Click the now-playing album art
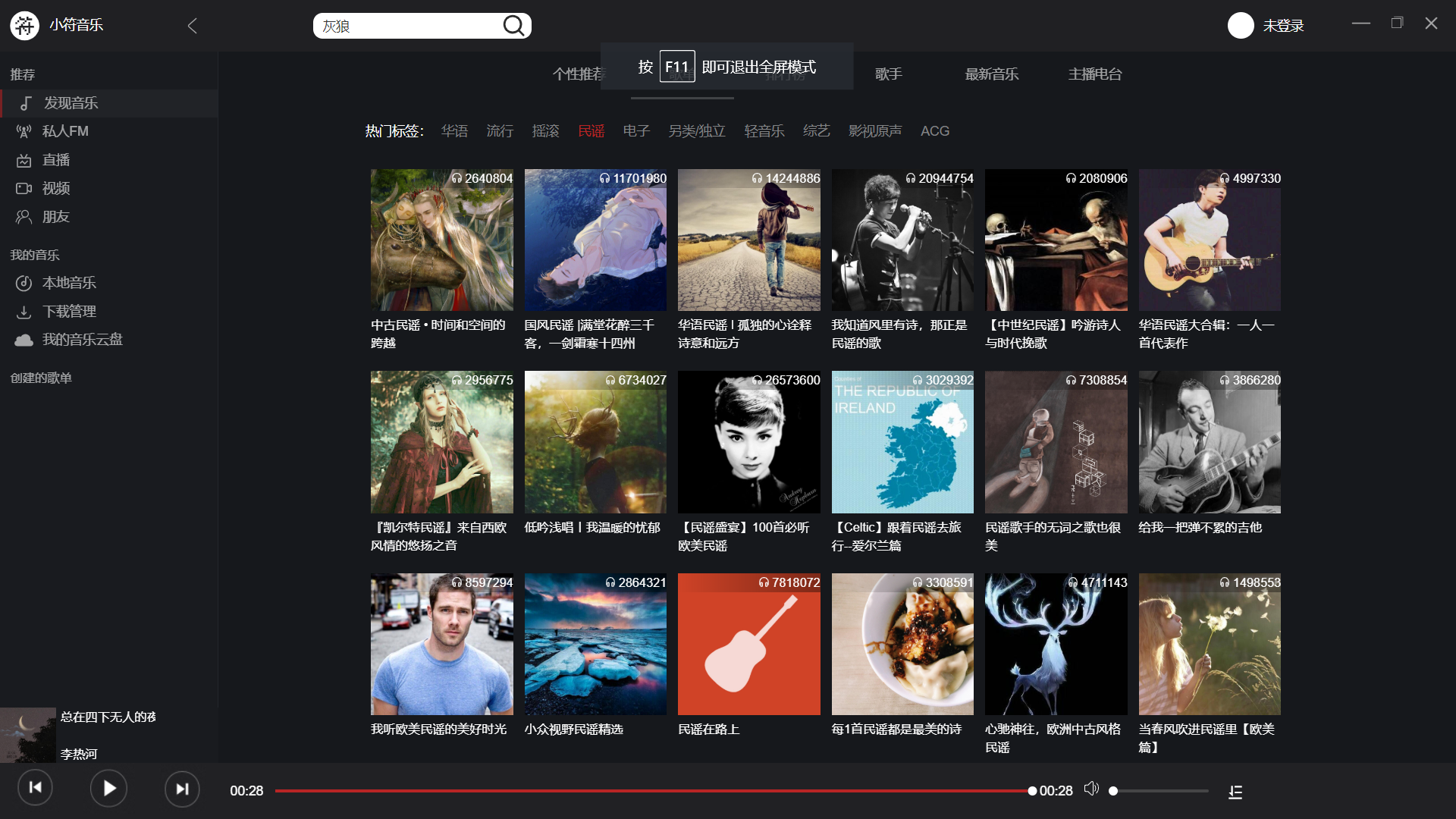The image size is (1456, 819). coord(28,735)
